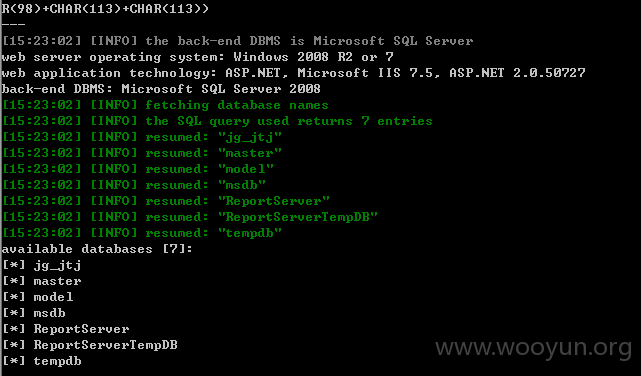This screenshot has width=641, height=376.
Task: Click the 'back-end DBMS: Microsoft SQL Server 2008' line
Action: pyautogui.click(x=161, y=89)
